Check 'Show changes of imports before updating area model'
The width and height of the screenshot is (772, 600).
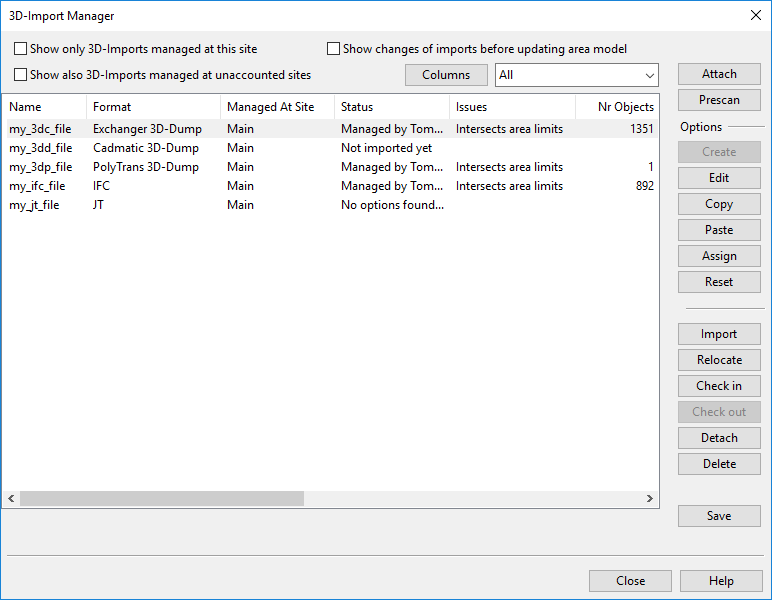(x=334, y=49)
